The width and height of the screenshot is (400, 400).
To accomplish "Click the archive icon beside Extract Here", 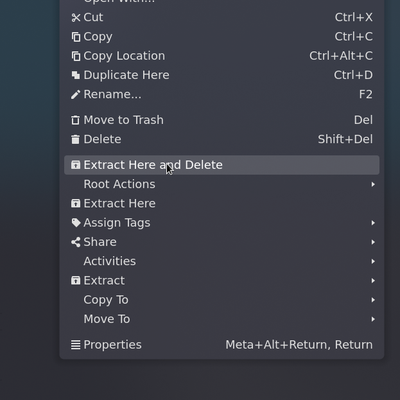I will click(76, 204).
